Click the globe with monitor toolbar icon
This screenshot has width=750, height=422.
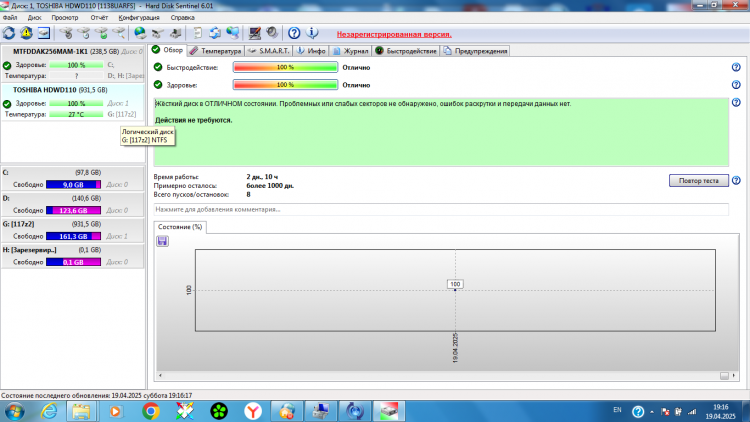pos(233,33)
